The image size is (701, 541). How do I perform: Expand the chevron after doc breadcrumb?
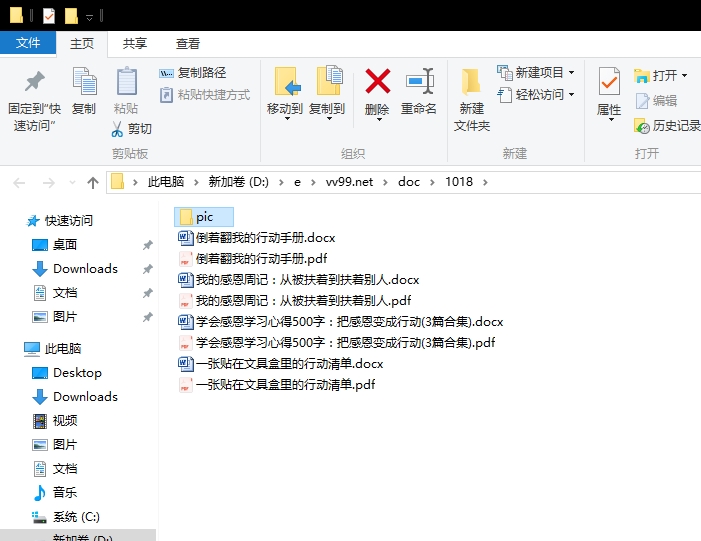click(x=432, y=182)
